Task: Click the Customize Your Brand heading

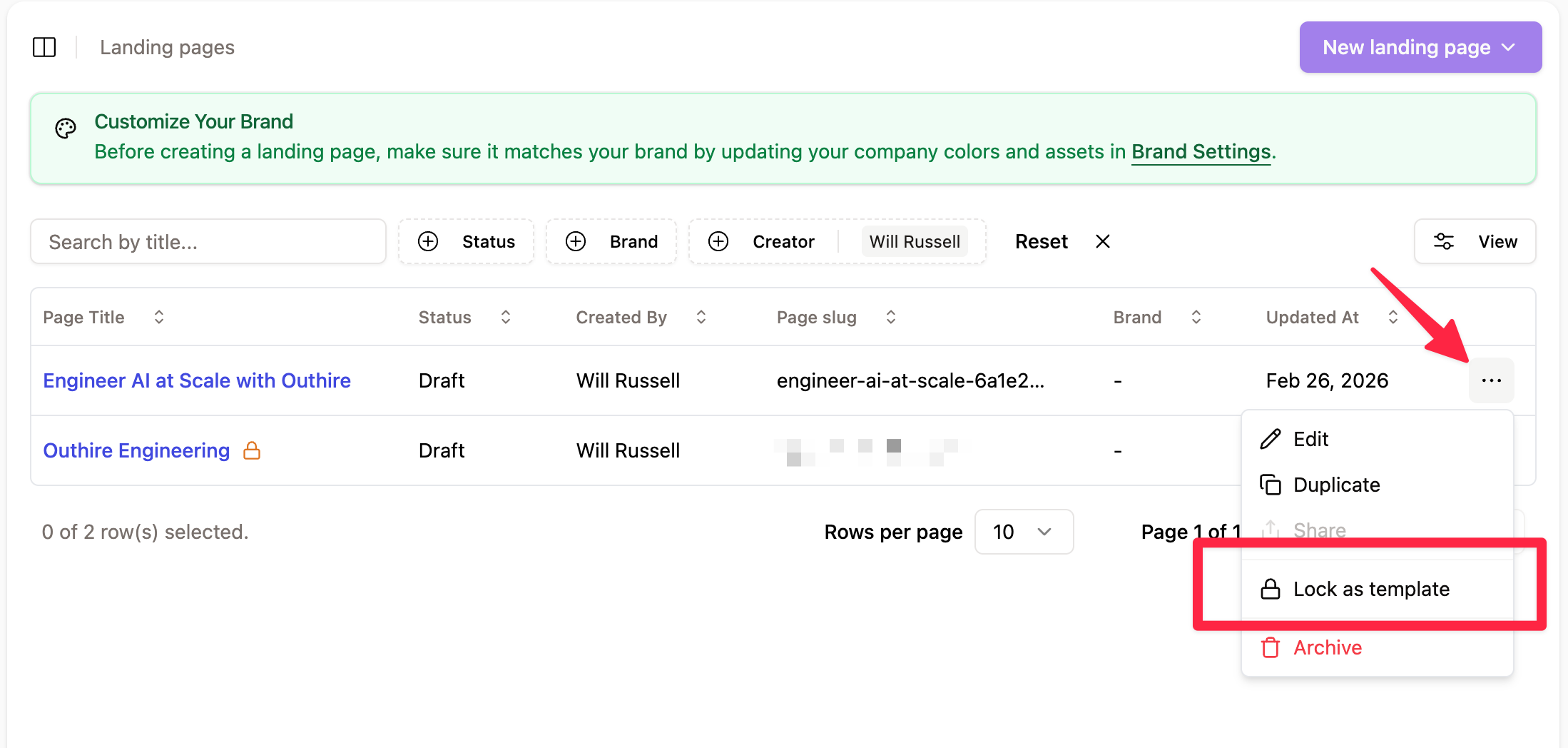Action: pyautogui.click(x=194, y=121)
